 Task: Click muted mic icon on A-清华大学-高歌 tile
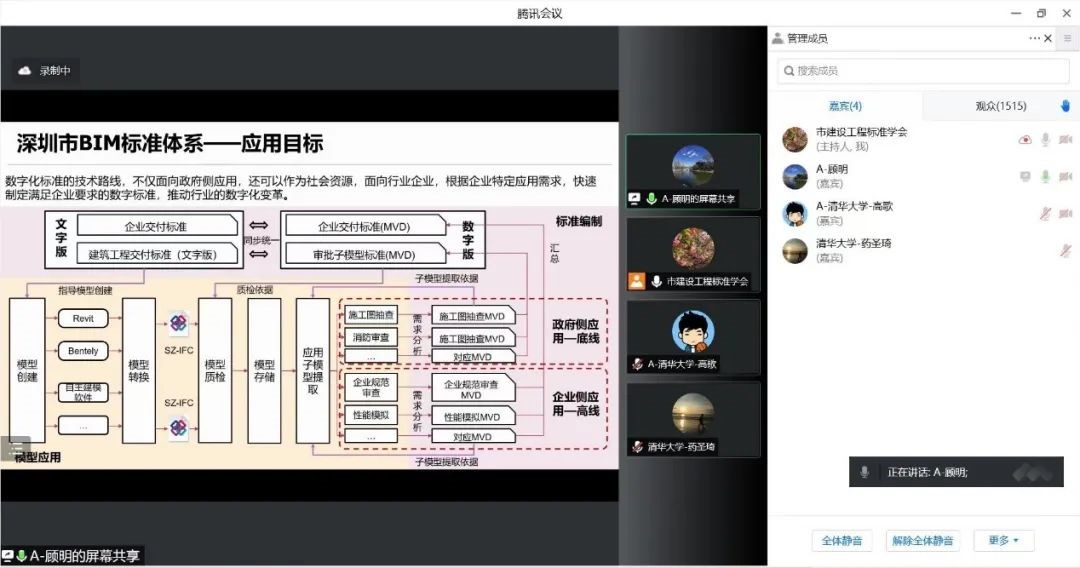[x=638, y=364]
